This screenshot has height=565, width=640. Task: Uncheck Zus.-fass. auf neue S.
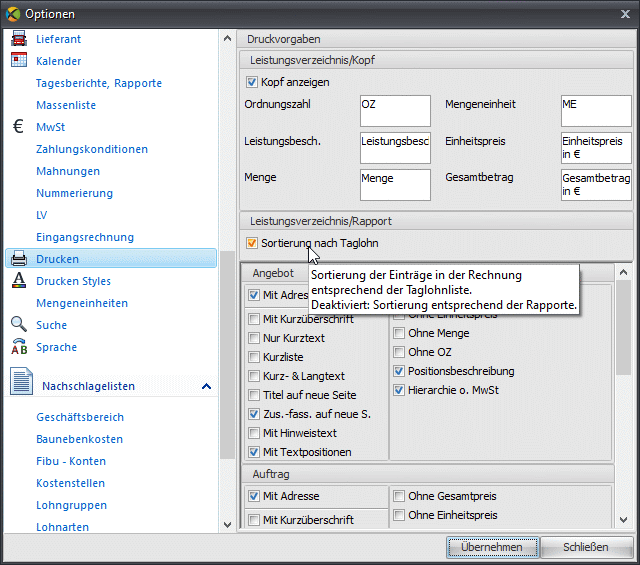click(x=254, y=414)
